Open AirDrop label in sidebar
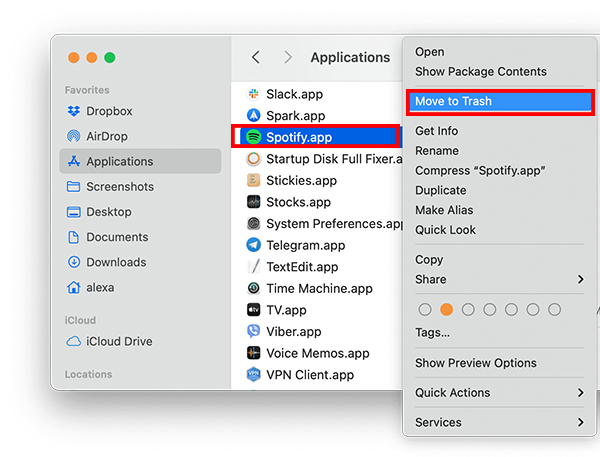The width and height of the screenshot is (600, 457). coord(107,136)
